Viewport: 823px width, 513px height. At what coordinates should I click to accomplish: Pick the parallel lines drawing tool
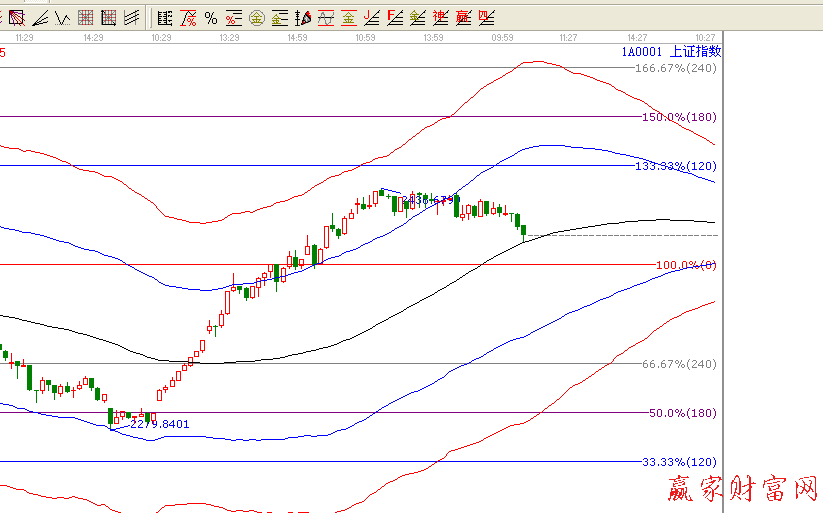[132, 17]
